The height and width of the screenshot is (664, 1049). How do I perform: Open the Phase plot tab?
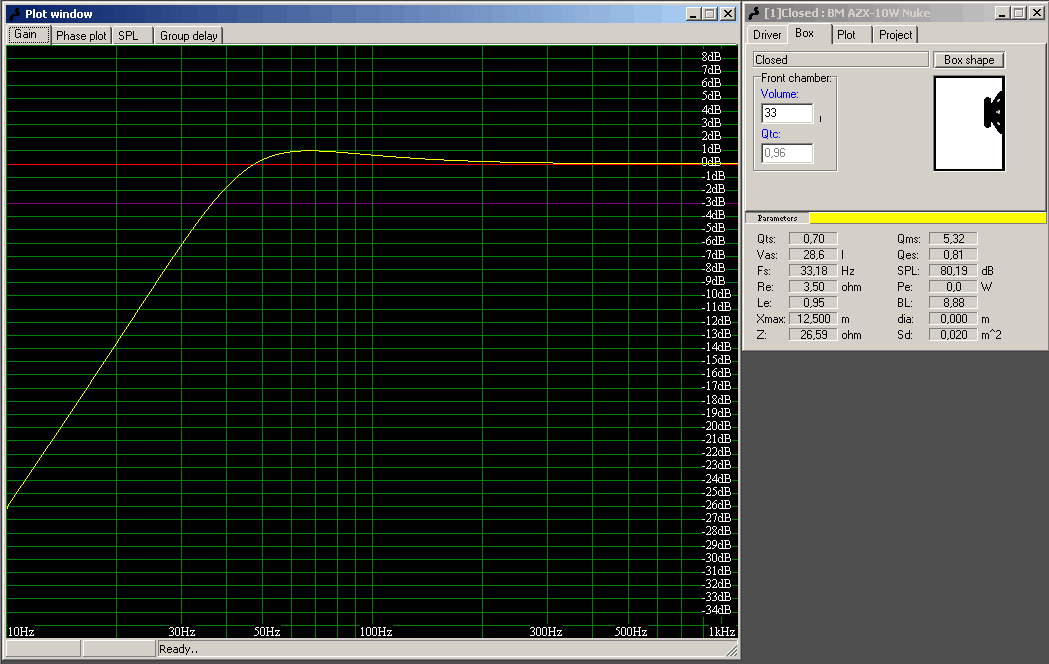click(x=81, y=36)
